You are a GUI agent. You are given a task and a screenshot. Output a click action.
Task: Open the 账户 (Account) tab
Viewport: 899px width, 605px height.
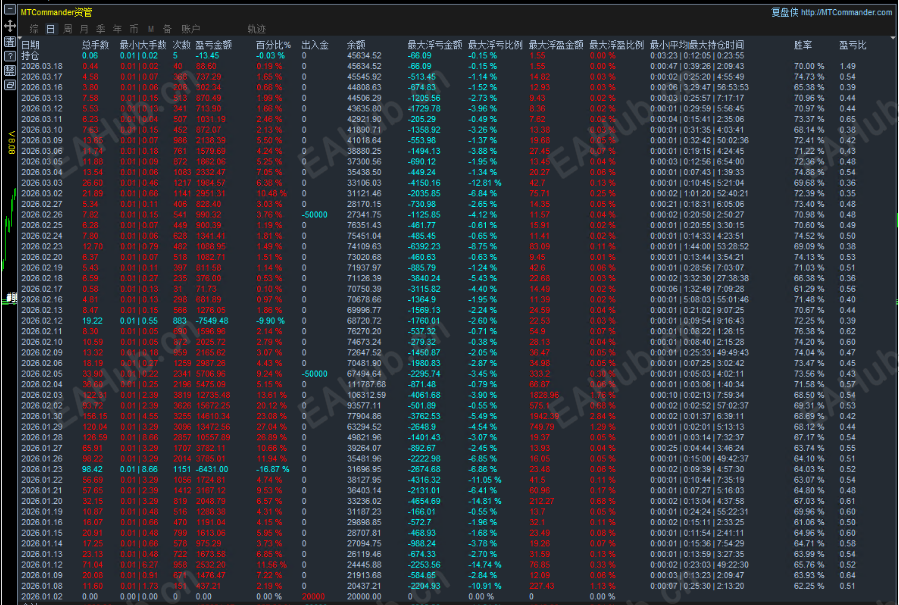click(191, 28)
